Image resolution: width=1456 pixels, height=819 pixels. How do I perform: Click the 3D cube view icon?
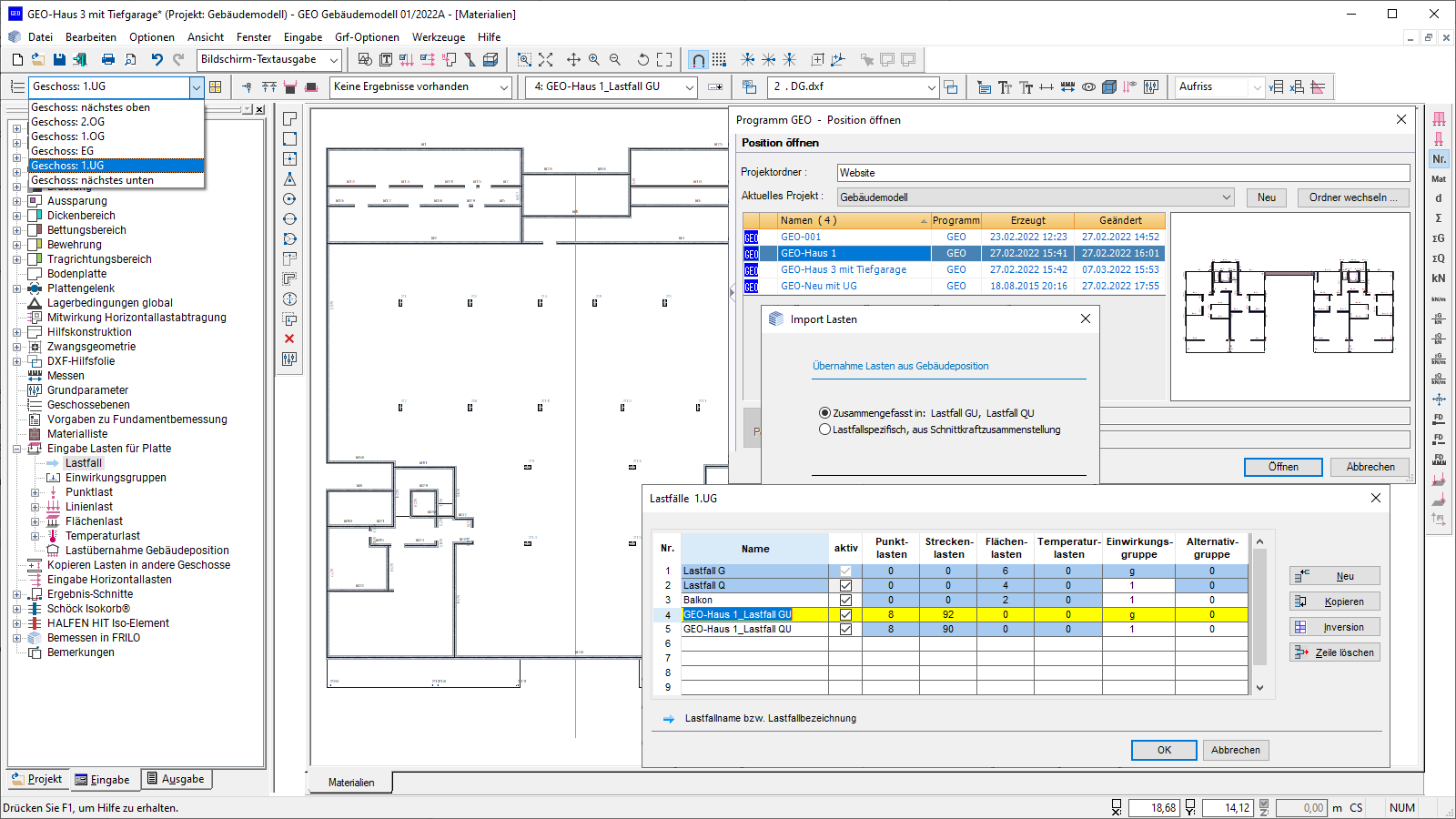pos(1109,87)
